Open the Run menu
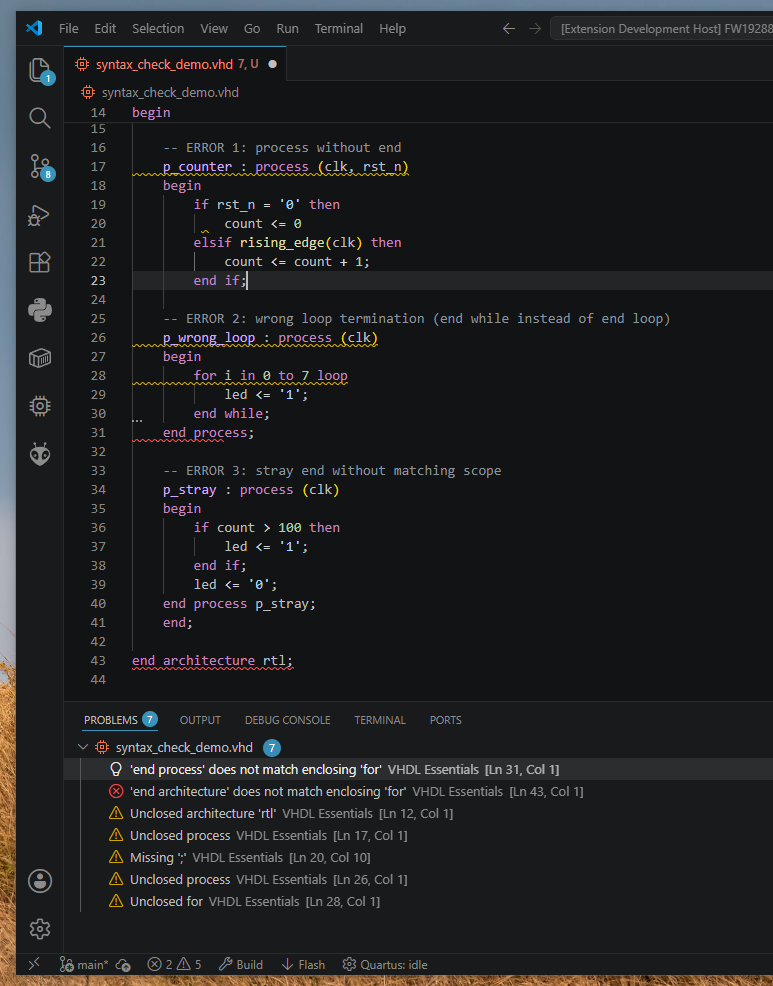Screen dimensions: 773x986 [x=287, y=28]
